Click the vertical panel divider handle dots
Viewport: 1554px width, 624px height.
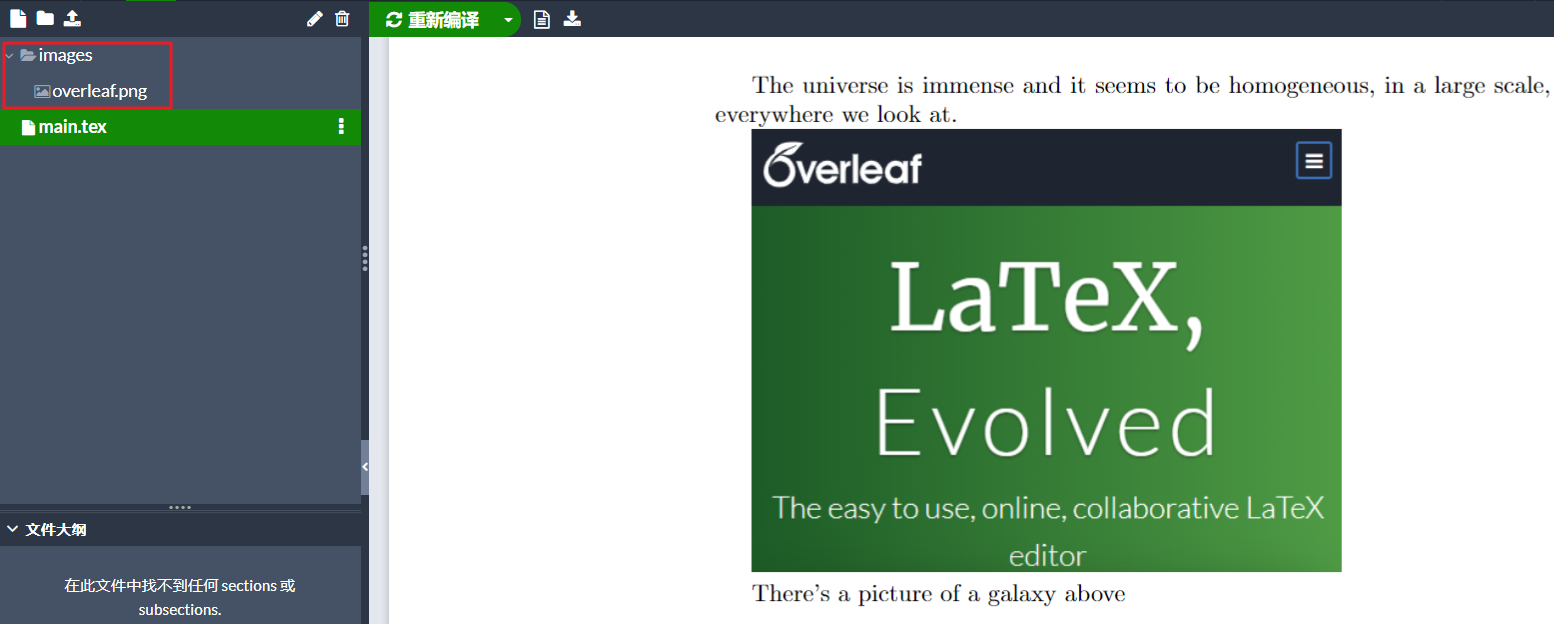pyautogui.click(x=365, y=258)
